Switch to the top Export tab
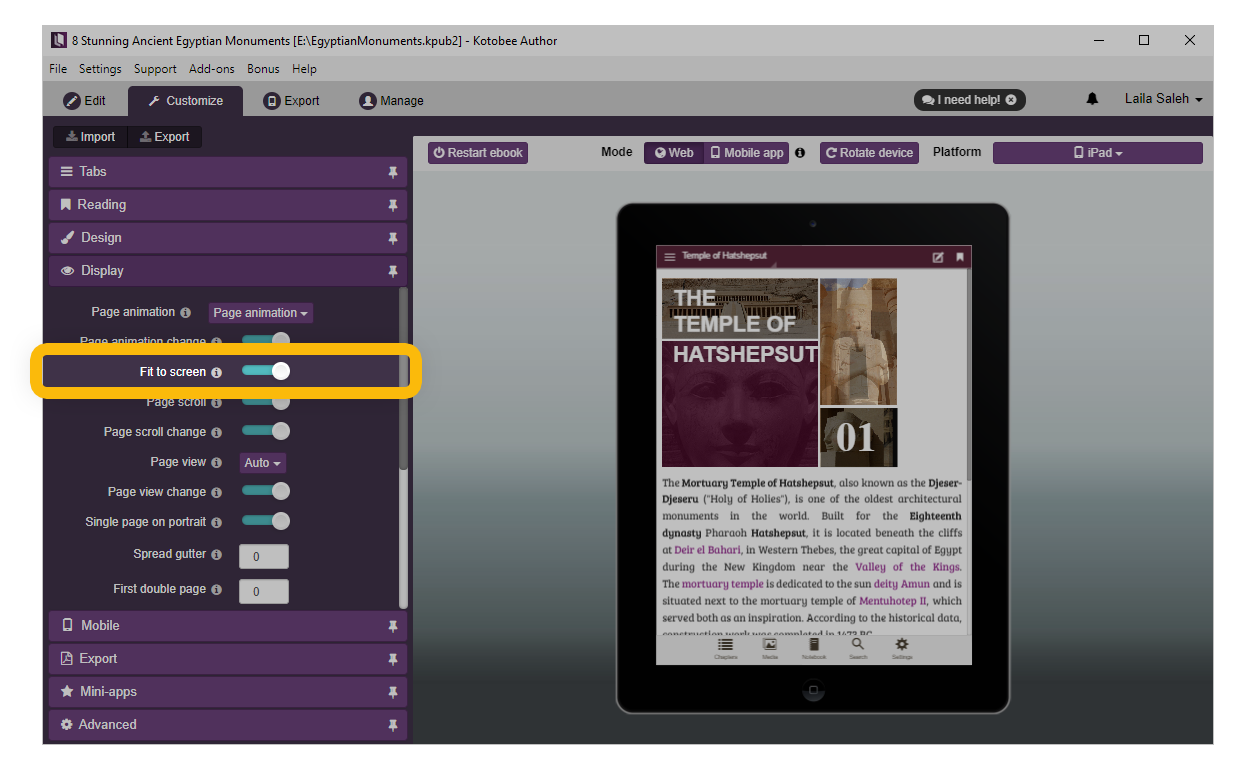This screenshot has height=770, width=1250. (292, 101)
